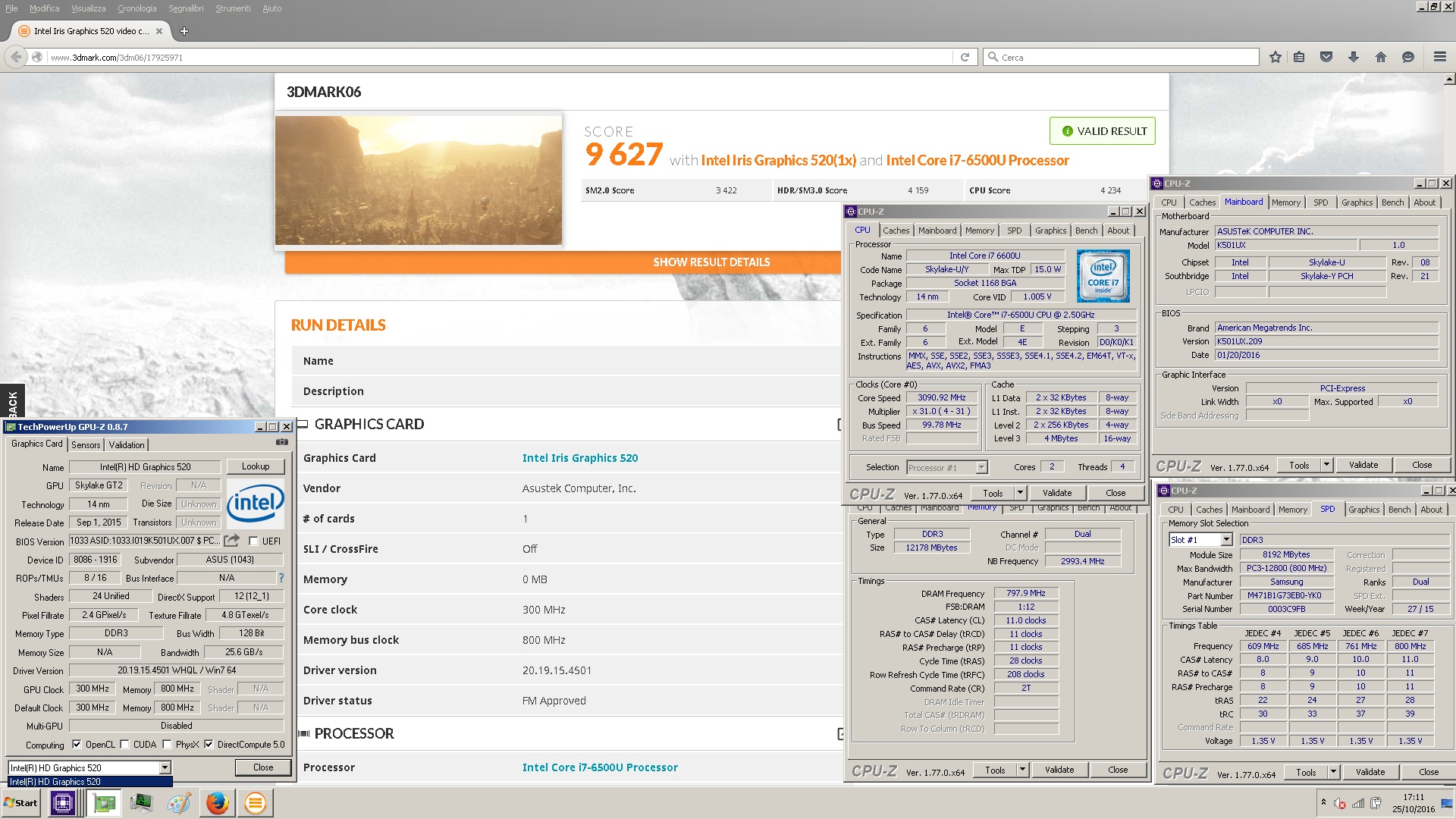Expand Tools arrow in CPU-Z Memory window
This screenshot has height=819, width=1456.
point(1022,770)
